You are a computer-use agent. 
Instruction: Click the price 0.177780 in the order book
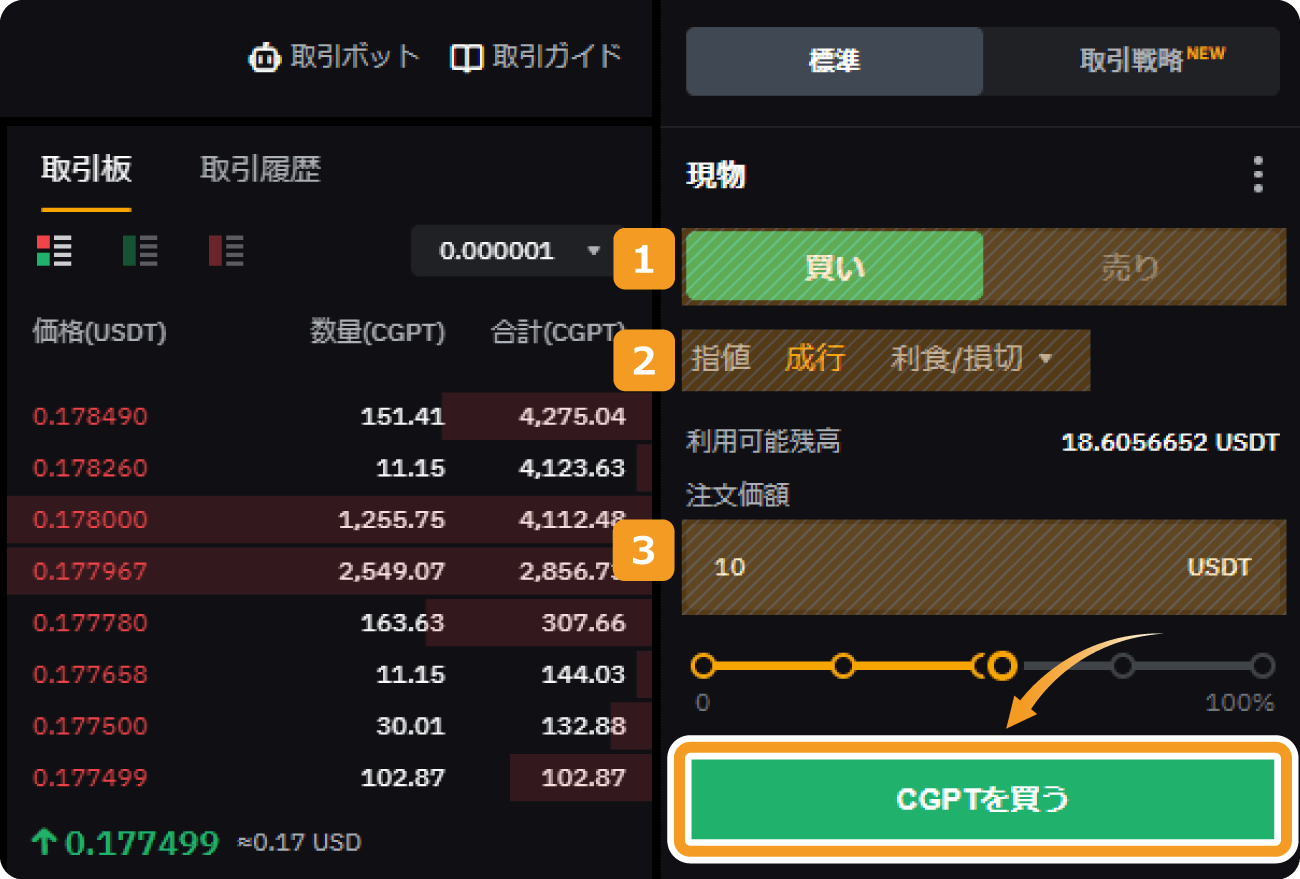point(90,623)
